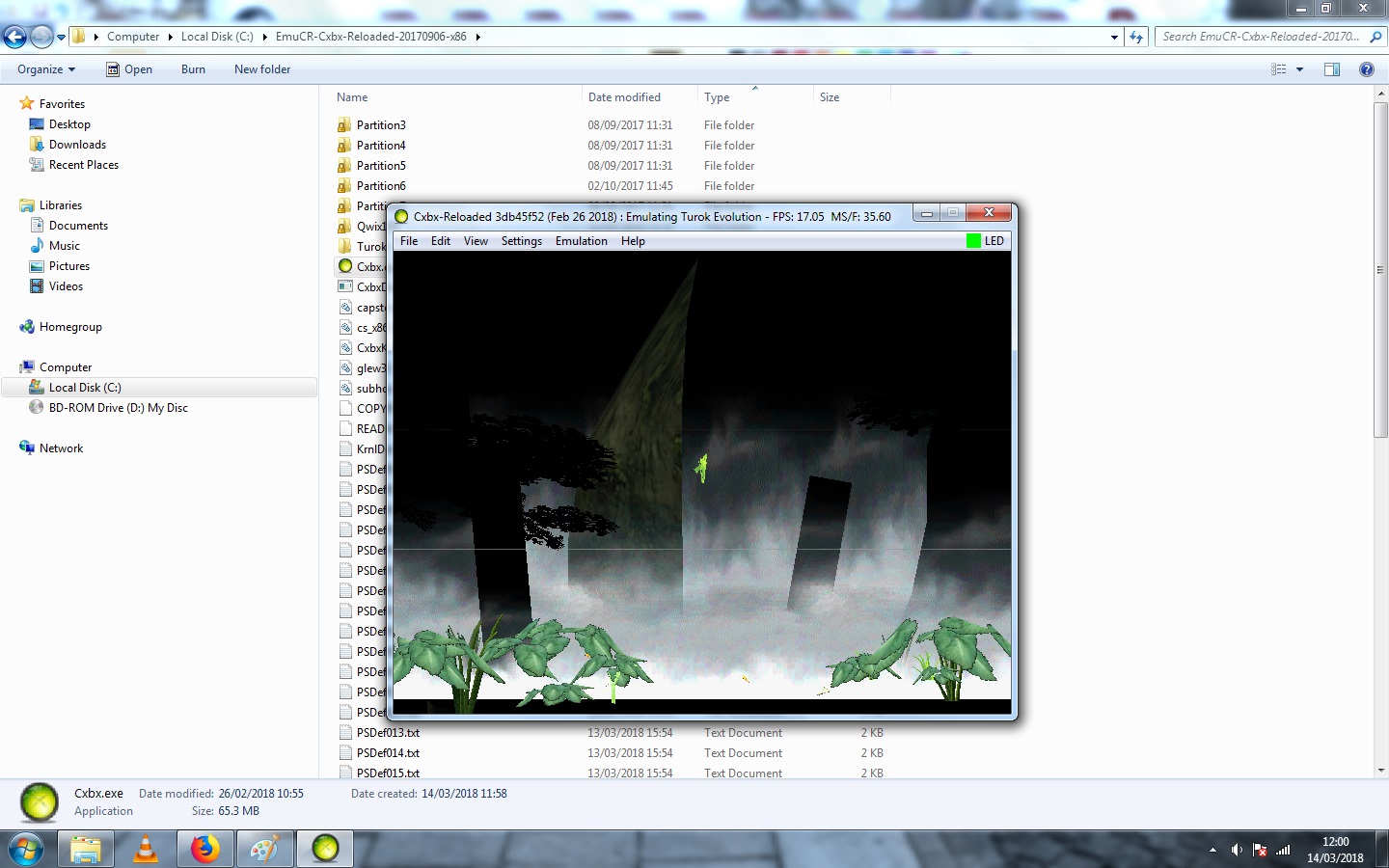1389x868 pixels.
Task: Open the View menu in Cxbx-Reloaded
Action: pyautogui.click(x=476, y=241)
